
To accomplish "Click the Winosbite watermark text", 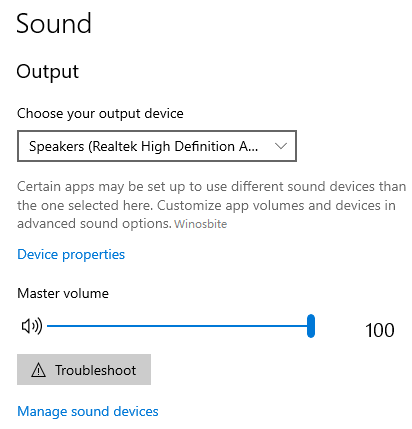I will pyautogui.click(x=200, y=224).
